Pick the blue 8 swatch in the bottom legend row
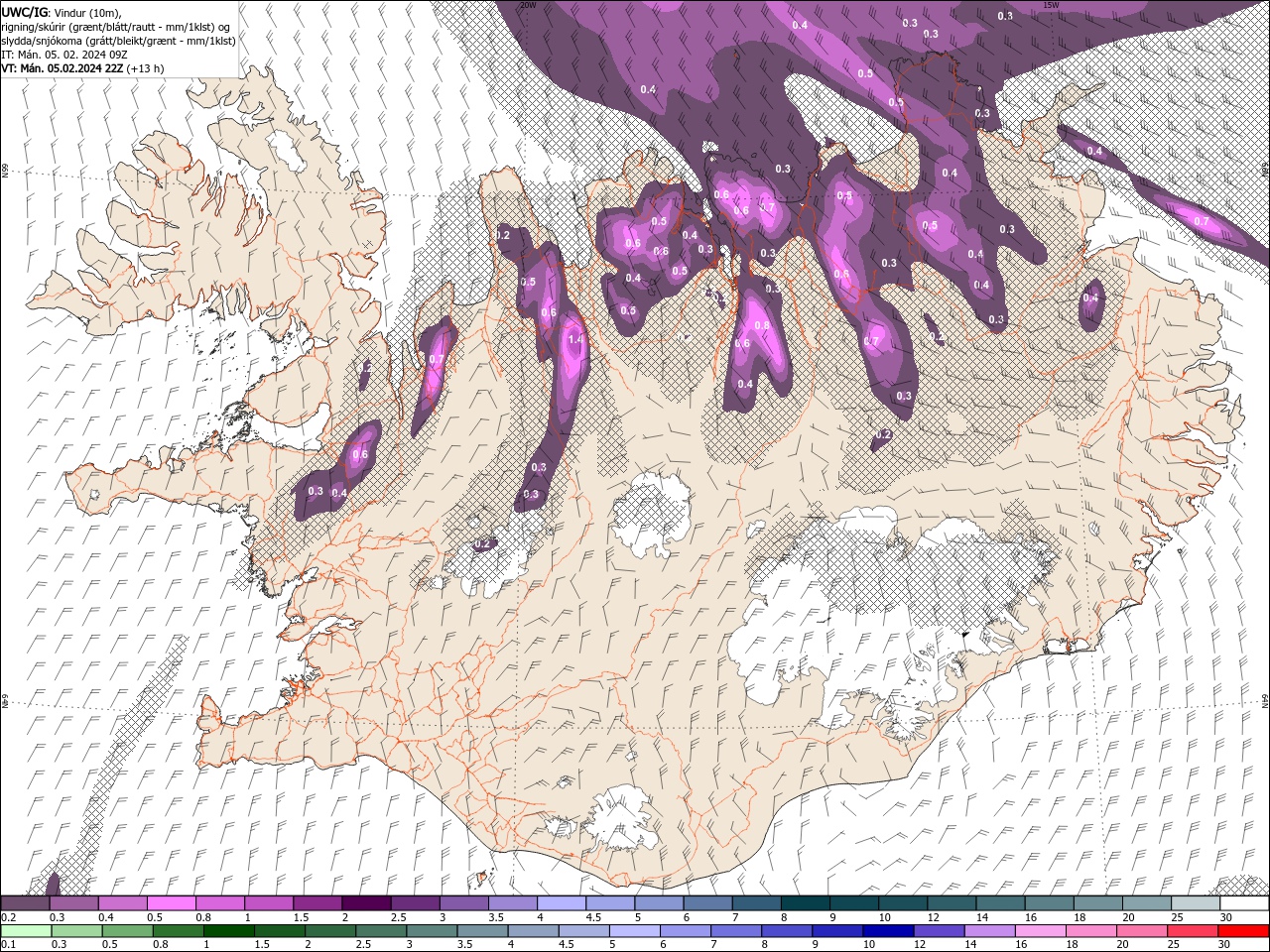Viewport: 1270px width, 952px height. click(x=787, y=931)
